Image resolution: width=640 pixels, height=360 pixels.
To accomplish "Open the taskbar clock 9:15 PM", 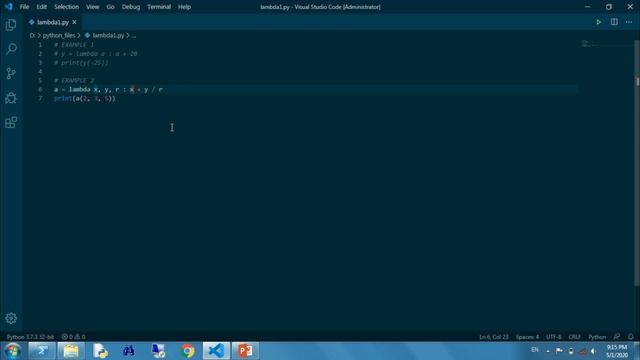I will (617, 351).
